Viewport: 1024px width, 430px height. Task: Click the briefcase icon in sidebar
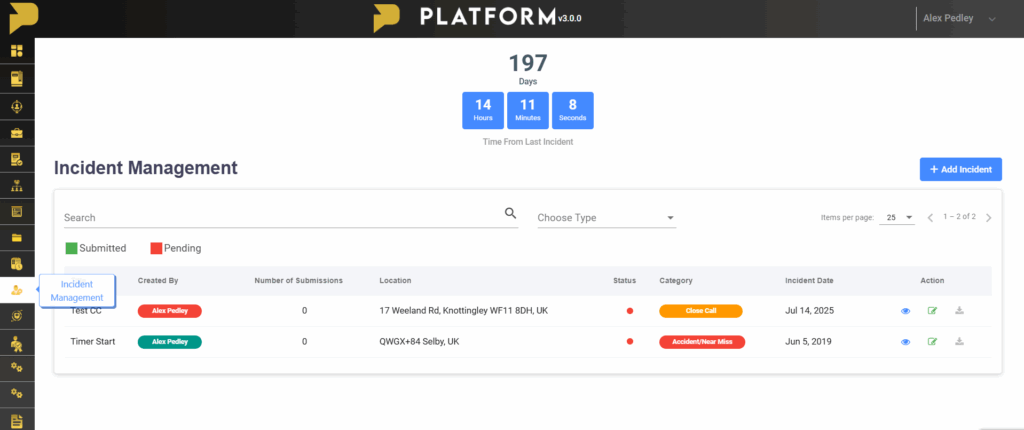coord(17,132)
